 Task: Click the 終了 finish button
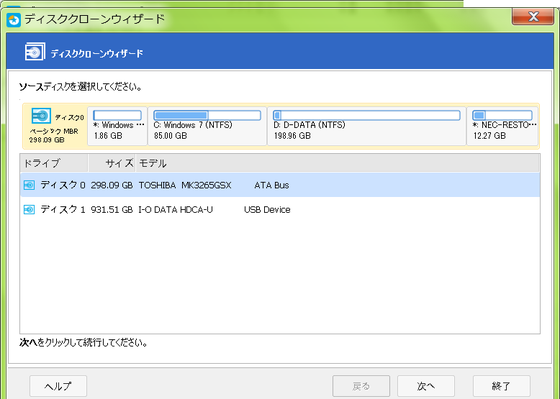(501, 386)
